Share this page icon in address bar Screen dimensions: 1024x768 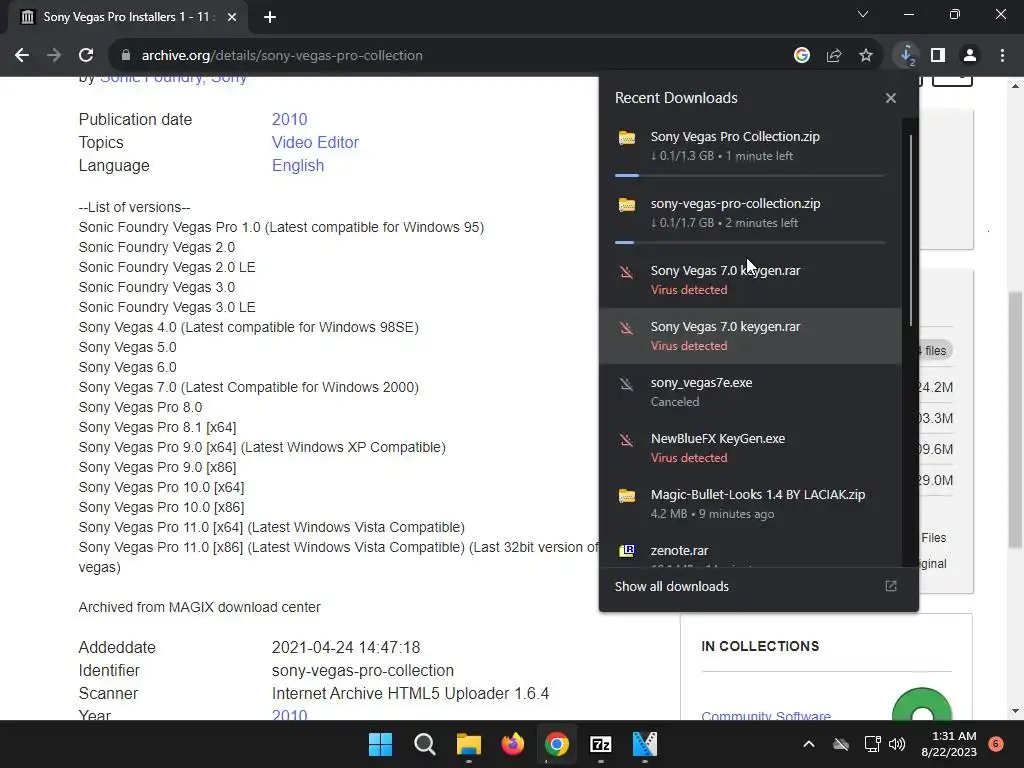[x=833, y=56]
